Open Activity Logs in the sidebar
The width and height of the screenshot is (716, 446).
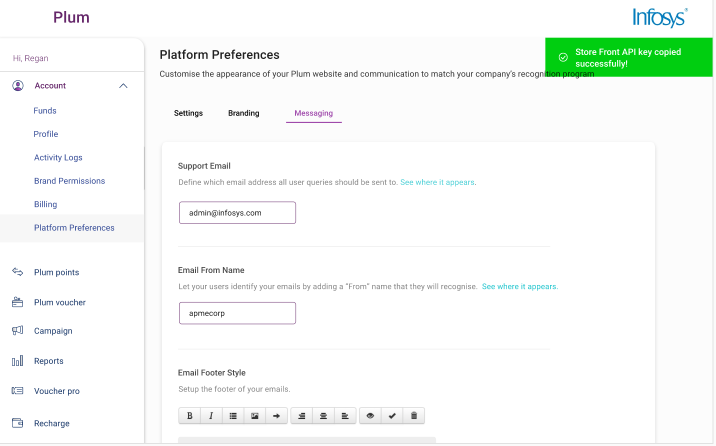point(58,157)
